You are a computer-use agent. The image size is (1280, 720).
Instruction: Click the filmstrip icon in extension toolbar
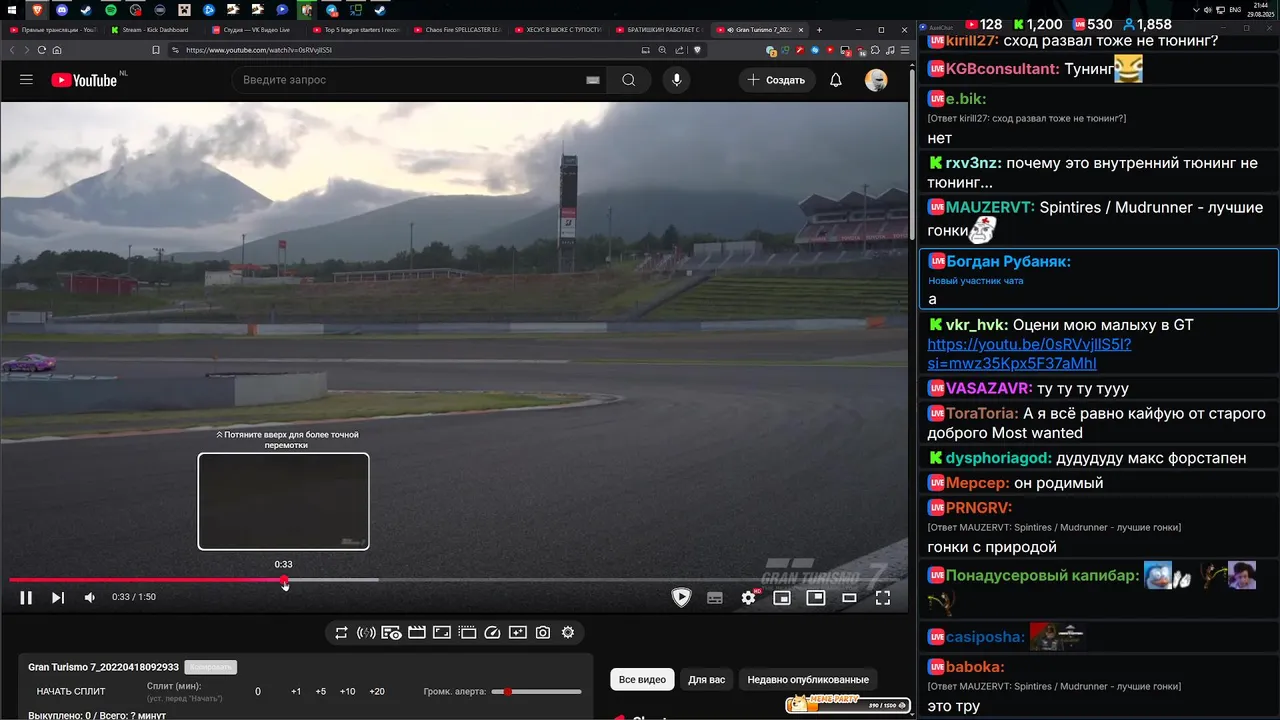click(467, 632)
